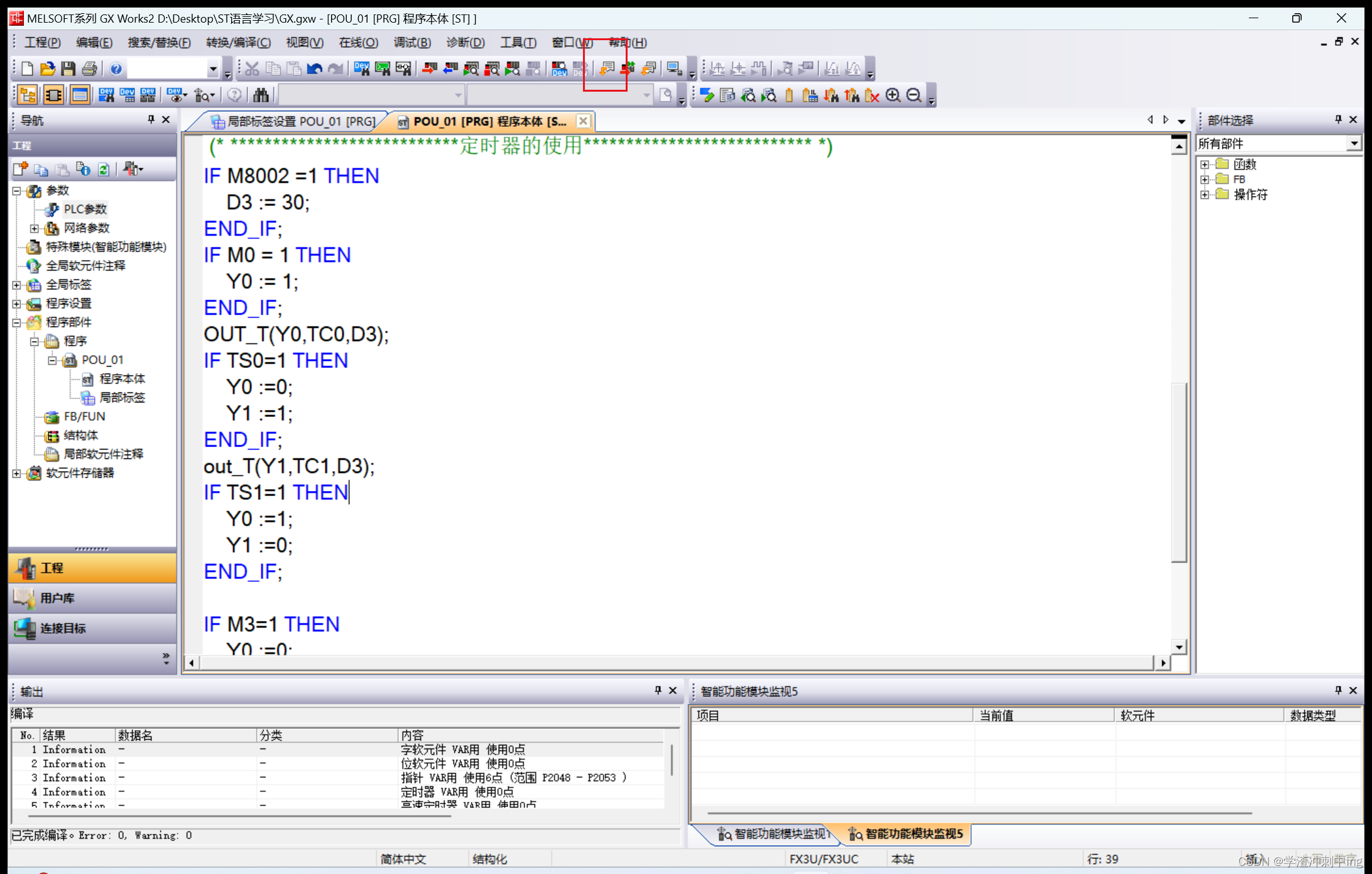Toggle the Output window display button
The height and width of the screenshot is (874, 1372).
pos(79,95)
